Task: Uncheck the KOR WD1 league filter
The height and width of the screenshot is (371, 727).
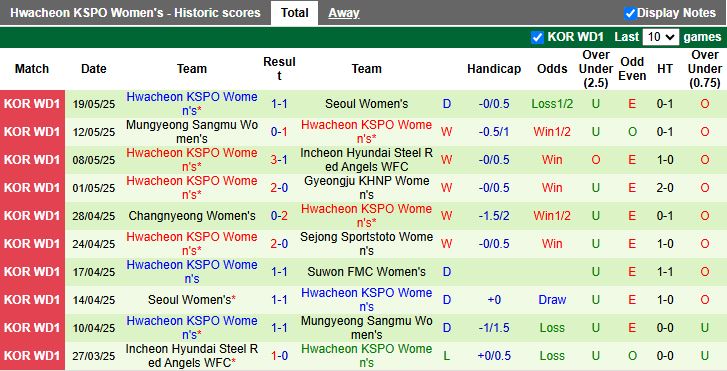Action: click(537, 37)
